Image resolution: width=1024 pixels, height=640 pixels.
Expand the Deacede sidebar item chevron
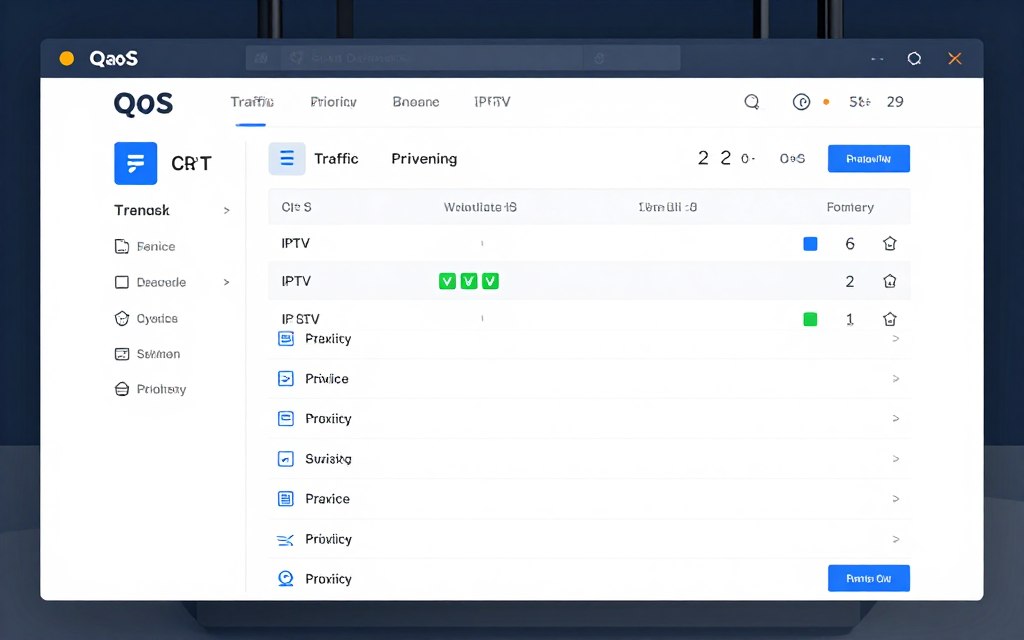(227, 282)
